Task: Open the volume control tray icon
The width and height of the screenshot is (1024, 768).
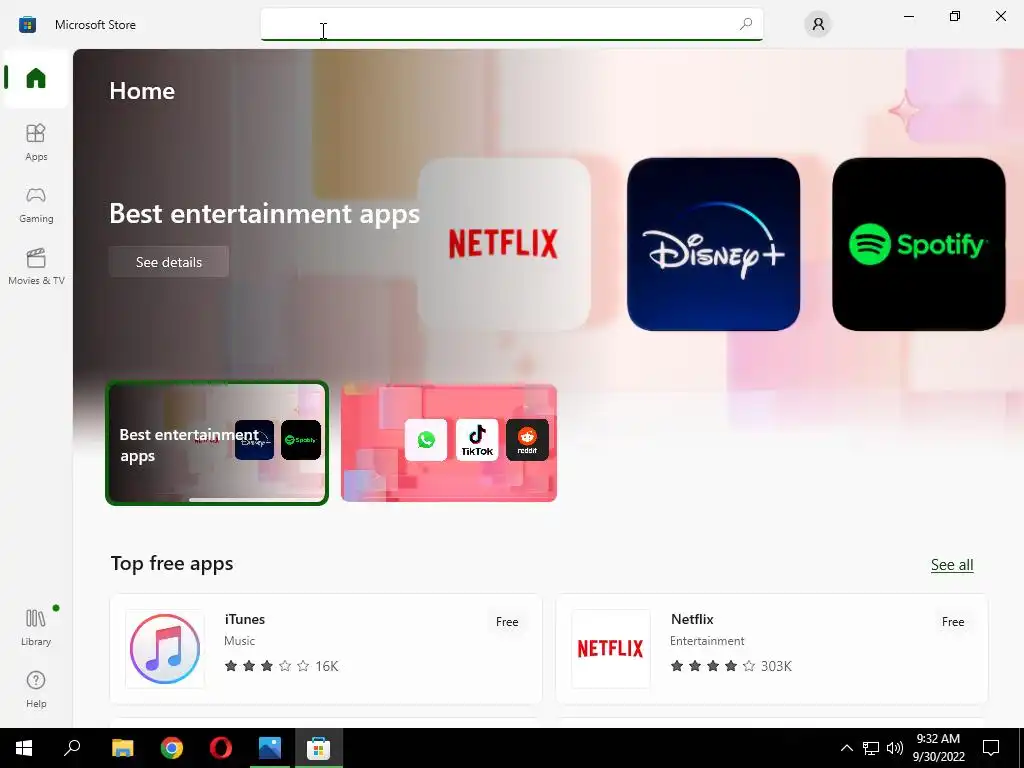Action: [x=895, y=748]
